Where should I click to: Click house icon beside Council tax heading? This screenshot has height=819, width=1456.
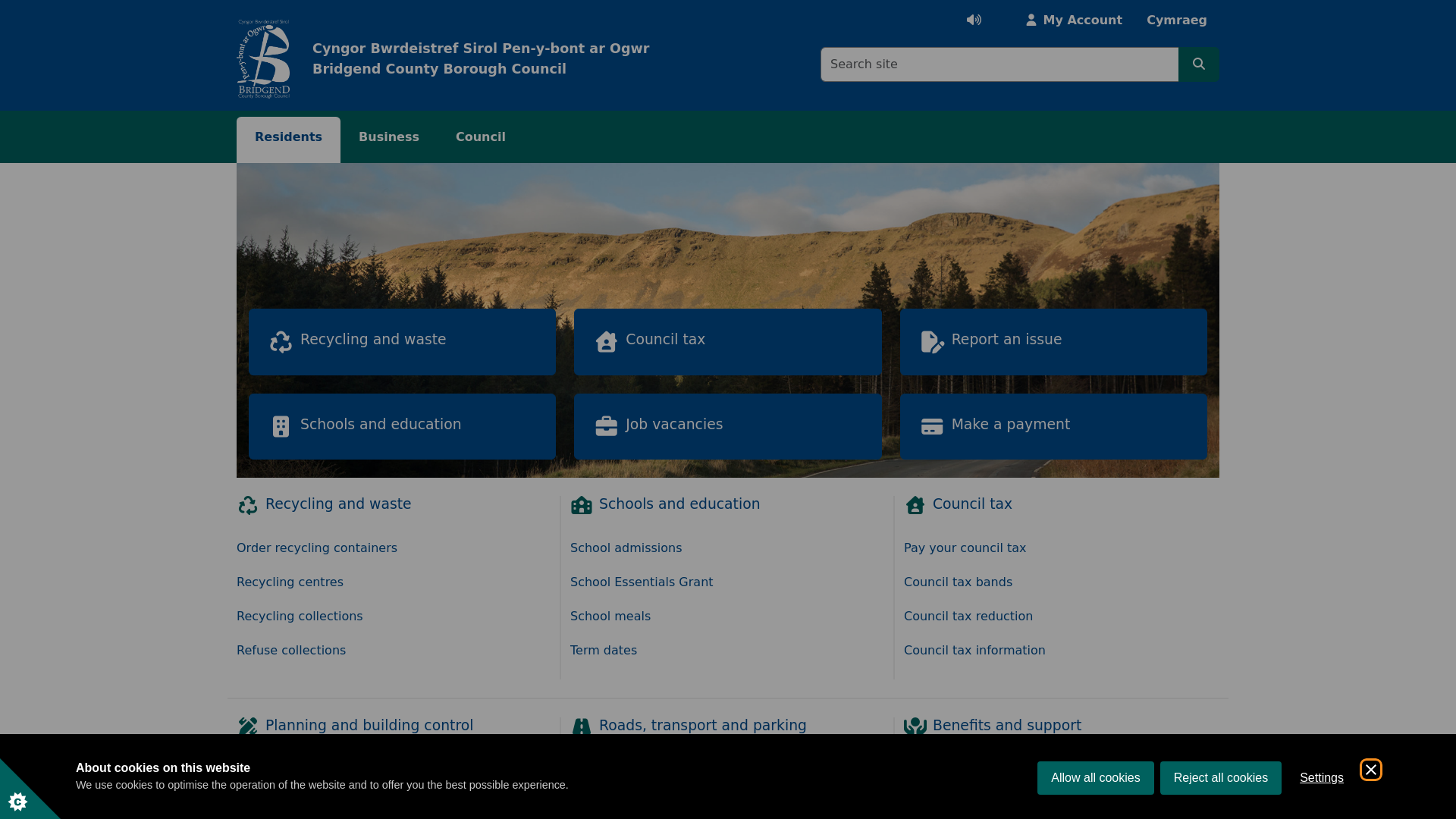click(x=915, y=505)
